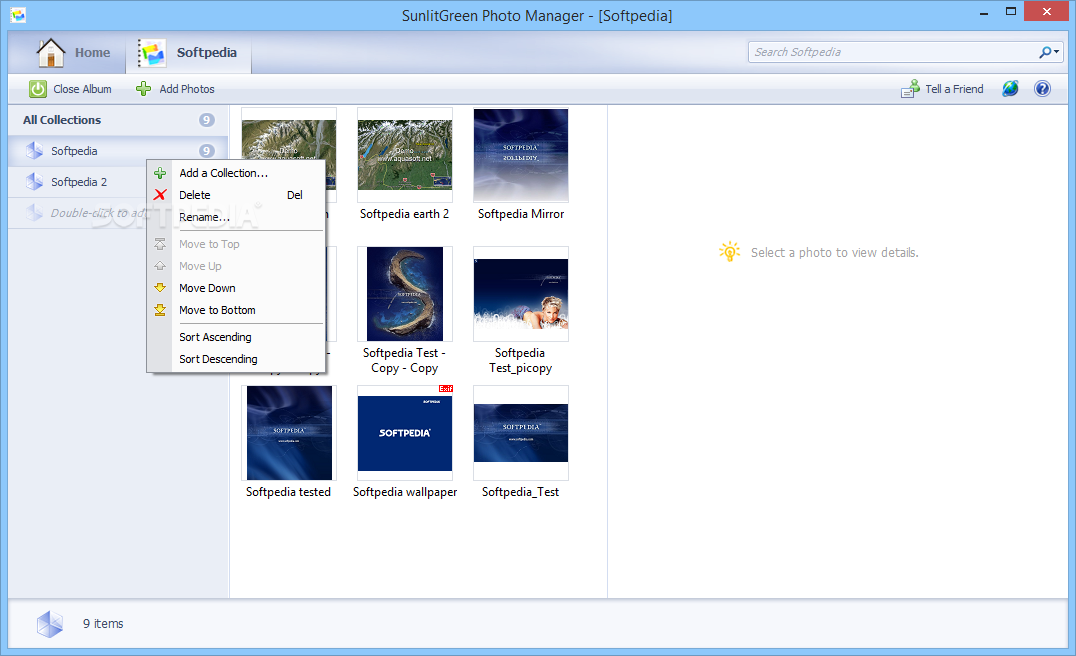Click the red Exif badge on Softpedia wallpaper
Screen dimensions: 1076x656
coord(446,389)
